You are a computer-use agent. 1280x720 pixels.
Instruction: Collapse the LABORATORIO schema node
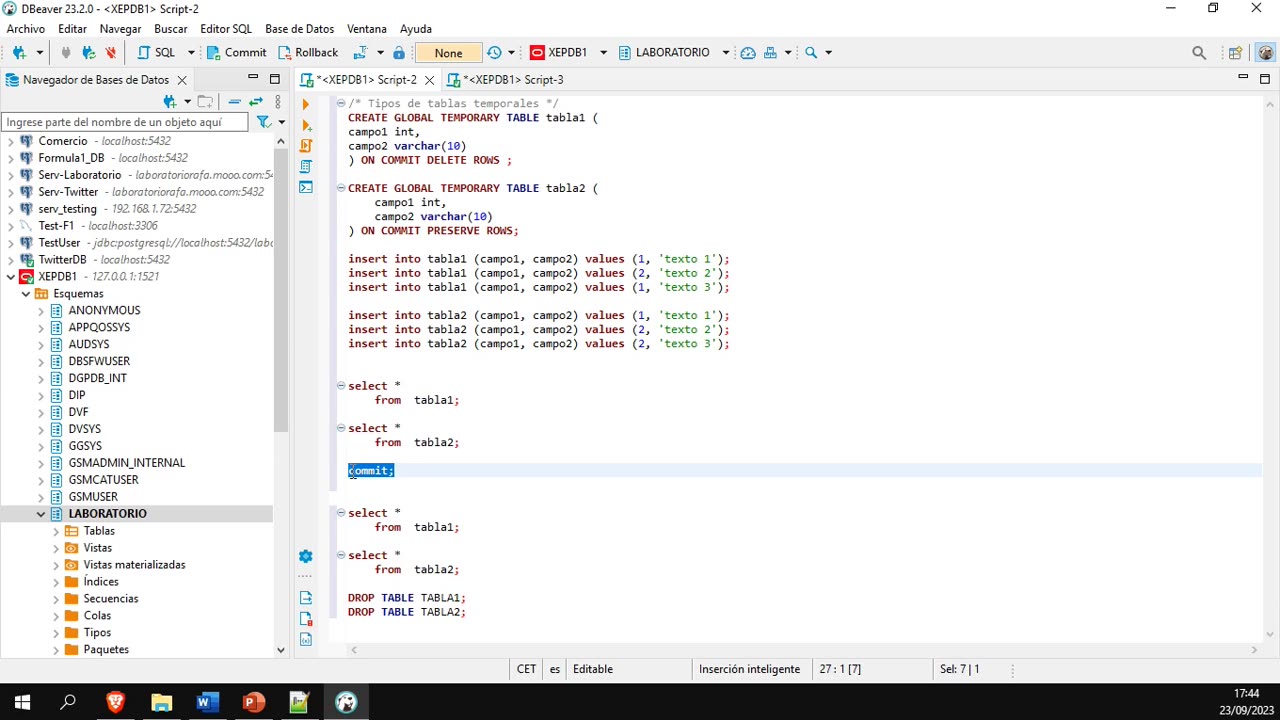click(x=41, y=514)
